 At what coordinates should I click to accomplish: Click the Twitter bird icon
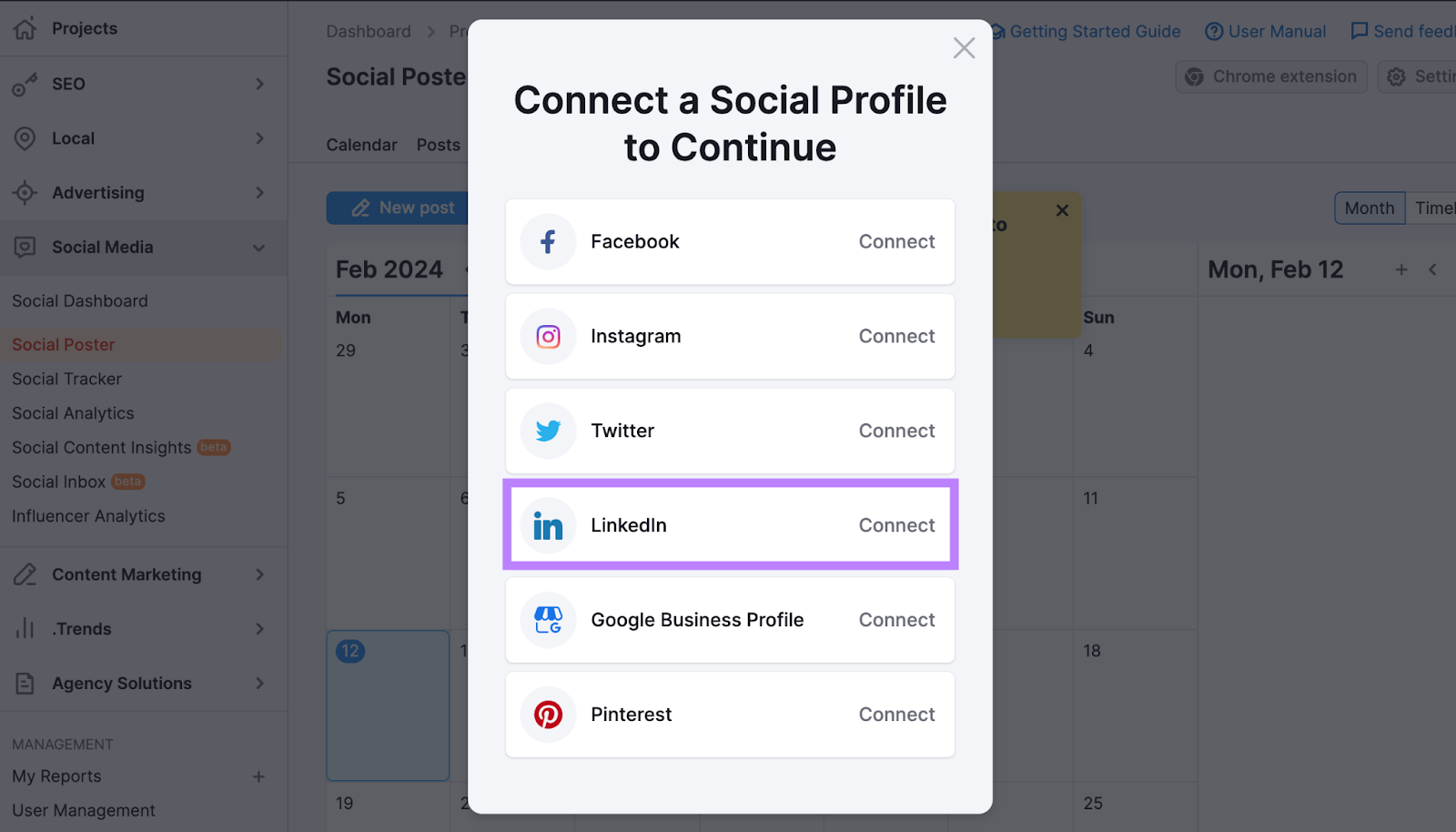[548, 431]
